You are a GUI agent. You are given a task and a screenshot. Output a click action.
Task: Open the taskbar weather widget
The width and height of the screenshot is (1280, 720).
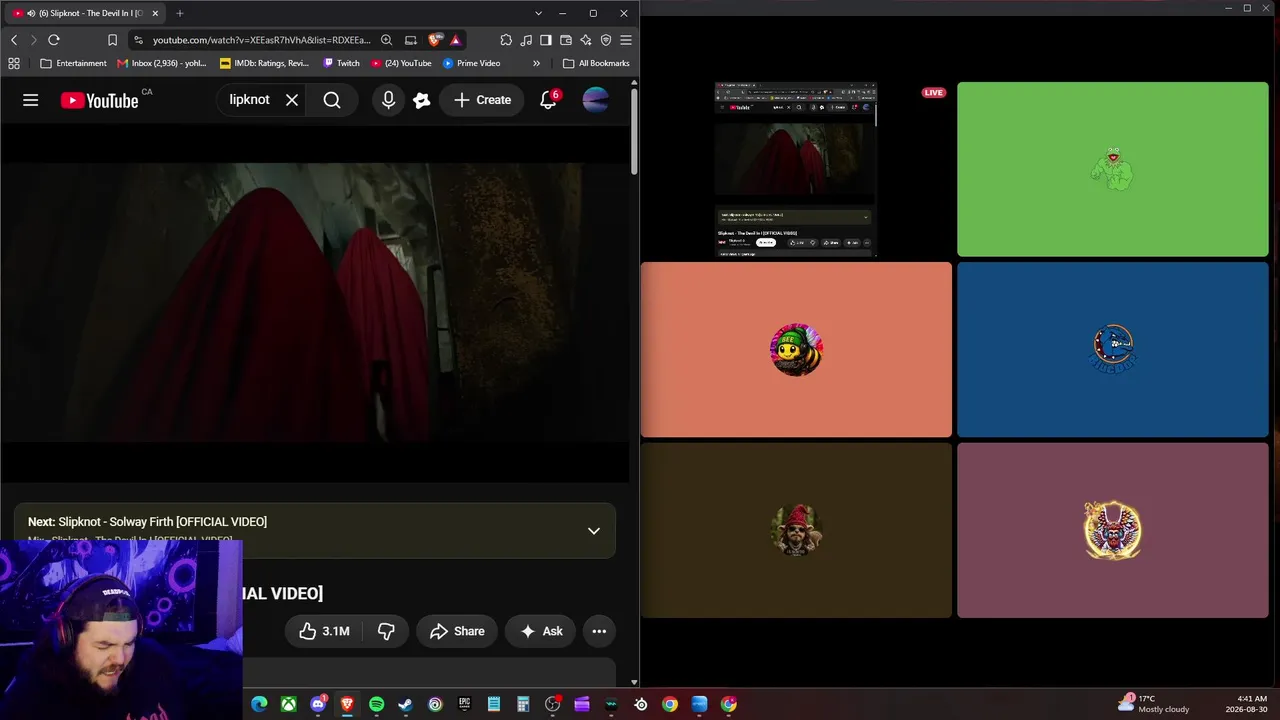point(1154,704)
